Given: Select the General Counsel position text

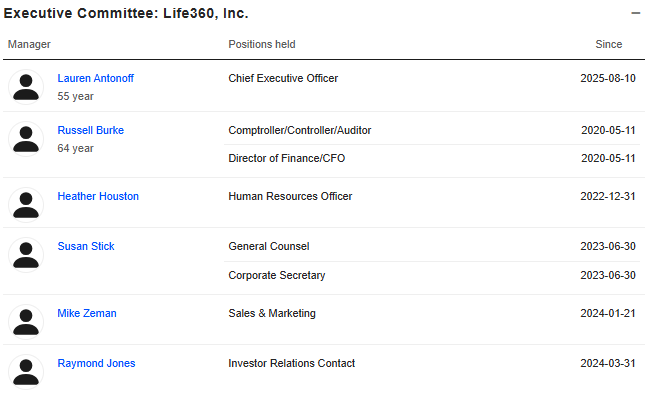Looking at the screenshot, I should coord(269,246).
